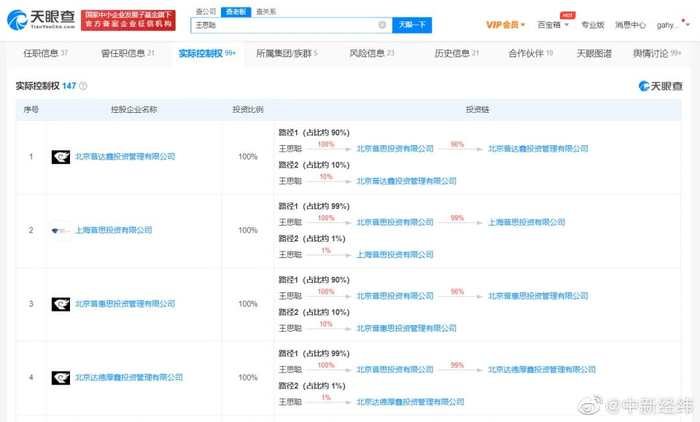Viewport: 700px width, 422px height.
Task: Open 上海普思投资有限公司 in row 2 path 2
Action: (395, 255)
